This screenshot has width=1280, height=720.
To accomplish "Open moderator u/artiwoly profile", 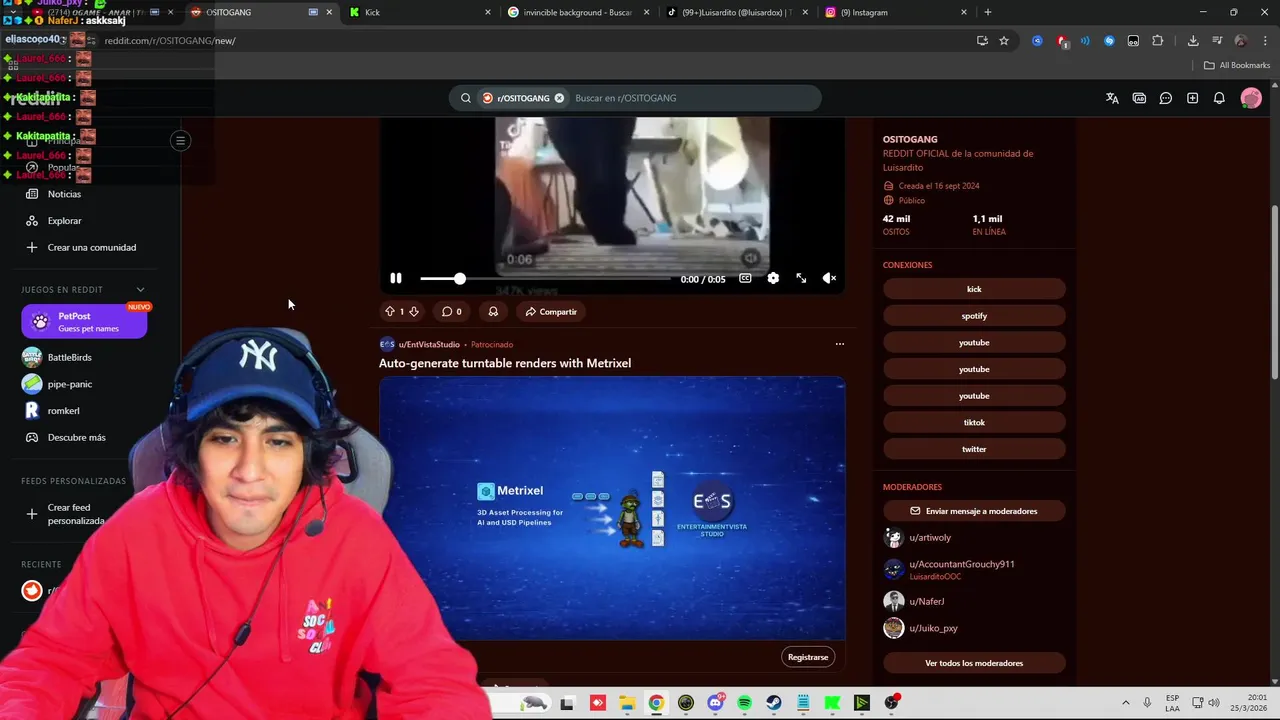I will tap(930, 538).
